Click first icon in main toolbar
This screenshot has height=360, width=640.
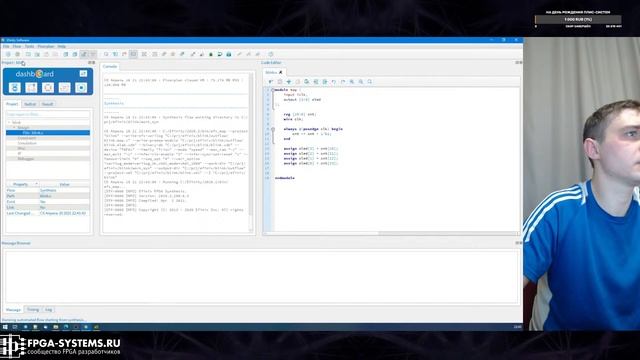click(8, 54)
